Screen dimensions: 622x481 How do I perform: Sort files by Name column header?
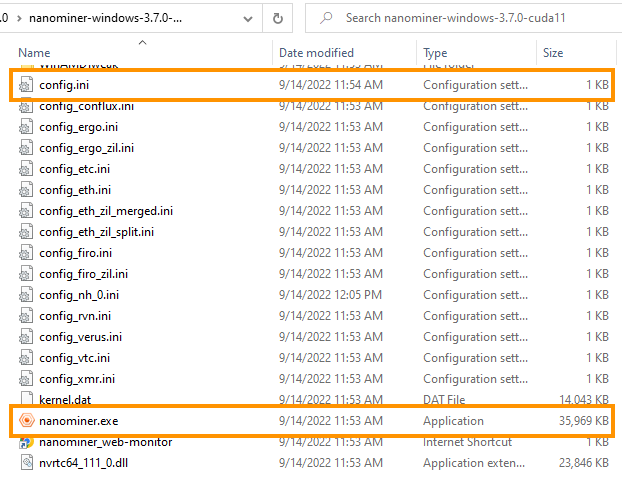point(34,52)
